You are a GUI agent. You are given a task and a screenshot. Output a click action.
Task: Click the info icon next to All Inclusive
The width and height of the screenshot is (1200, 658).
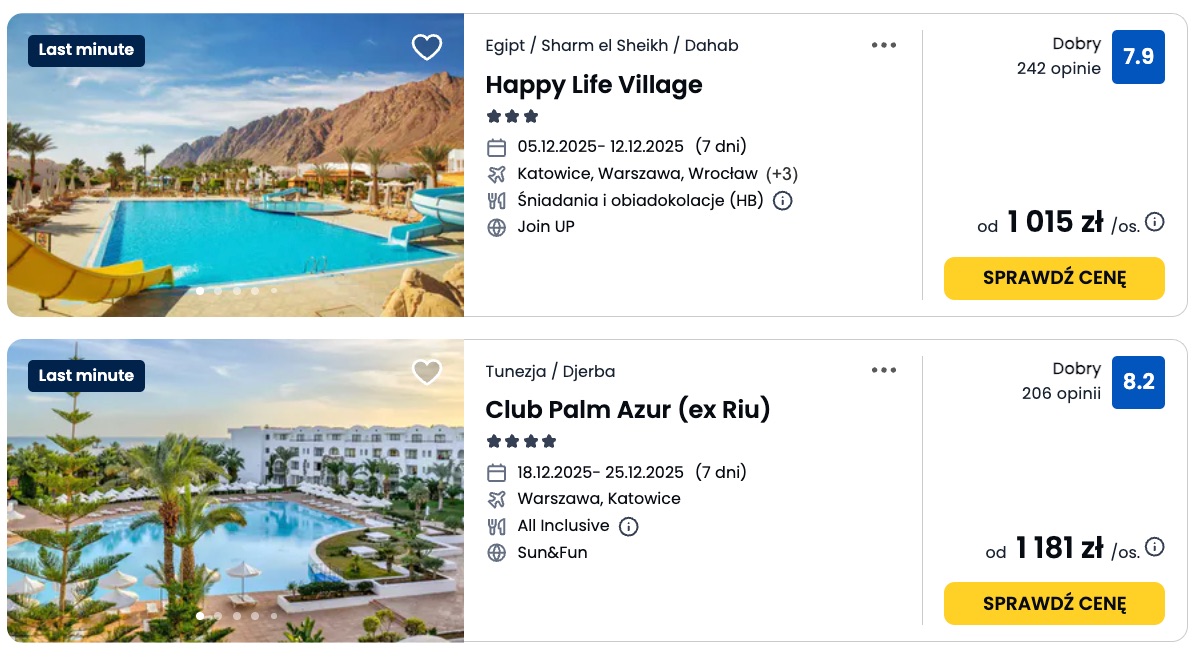(629, 525)
